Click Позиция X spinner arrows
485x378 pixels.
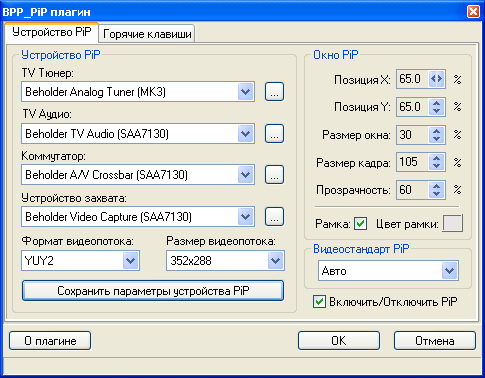(x=437, y=79)
